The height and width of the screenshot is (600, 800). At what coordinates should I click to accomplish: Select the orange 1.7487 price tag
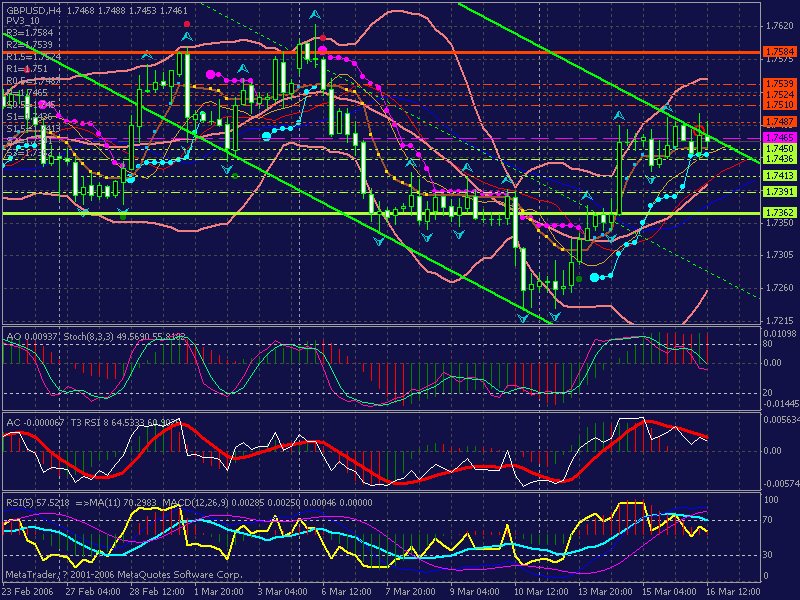pyautogui.click(x=779, y=121)
